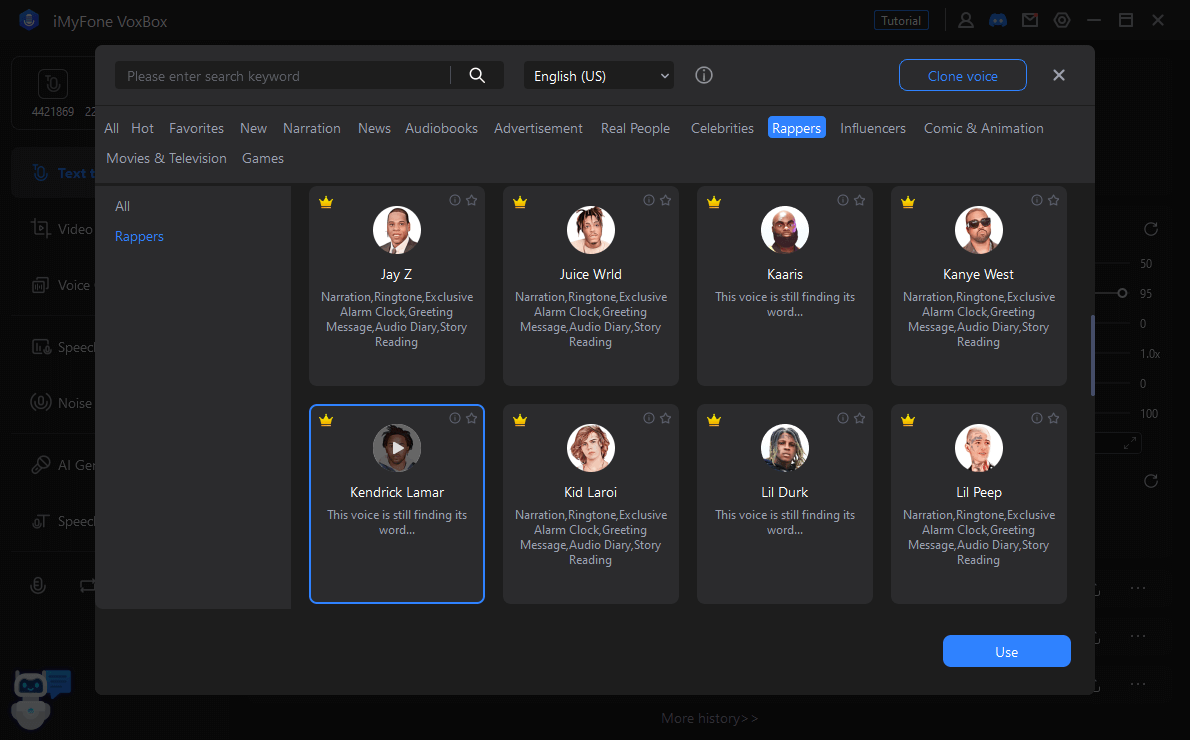The width and height of the screenshot is (1190, 740).
Task: Open the Movies & Television category tab
Action: 166,158
